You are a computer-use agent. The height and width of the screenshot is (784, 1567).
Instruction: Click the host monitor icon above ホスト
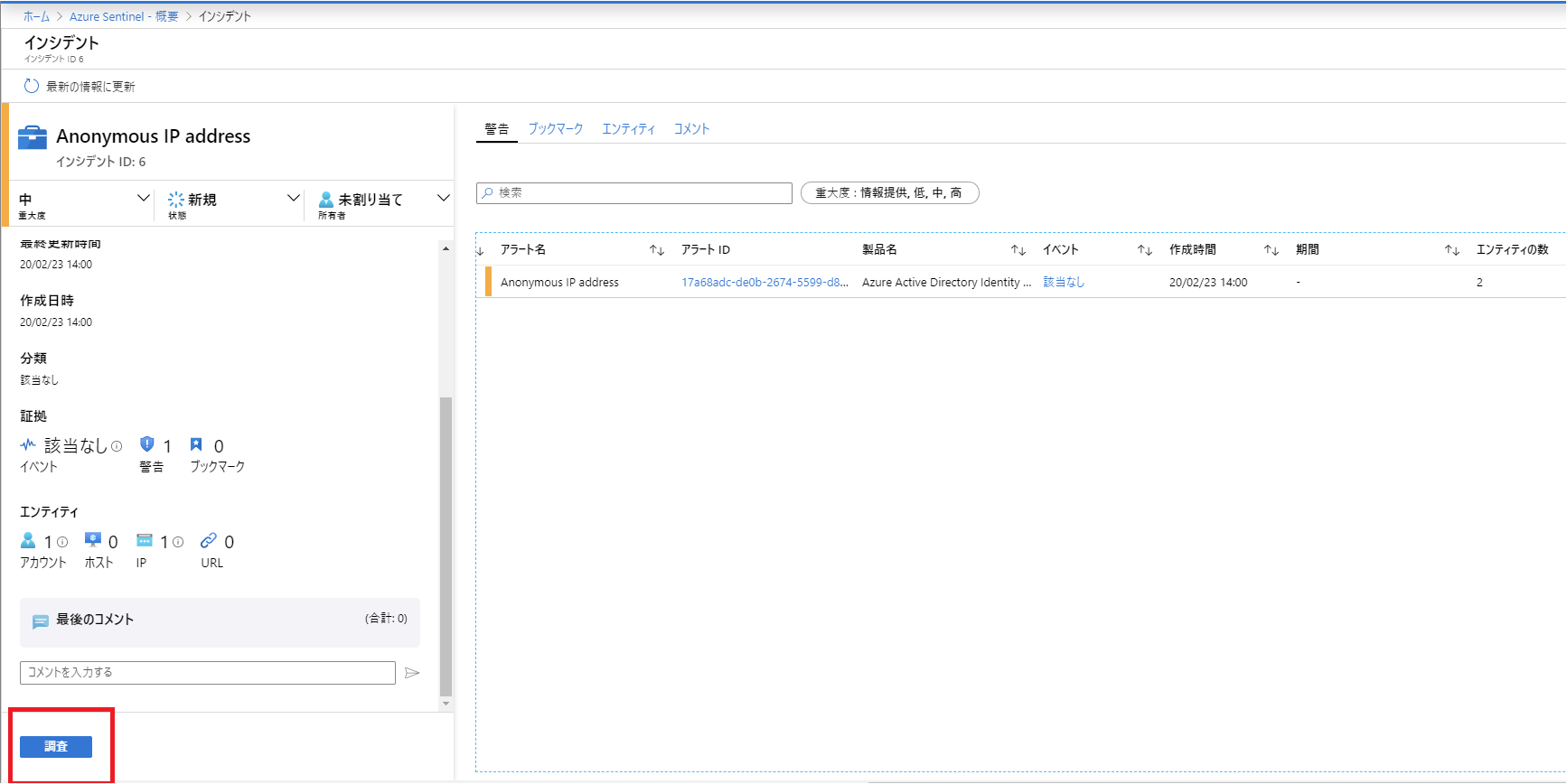point(93,539)
